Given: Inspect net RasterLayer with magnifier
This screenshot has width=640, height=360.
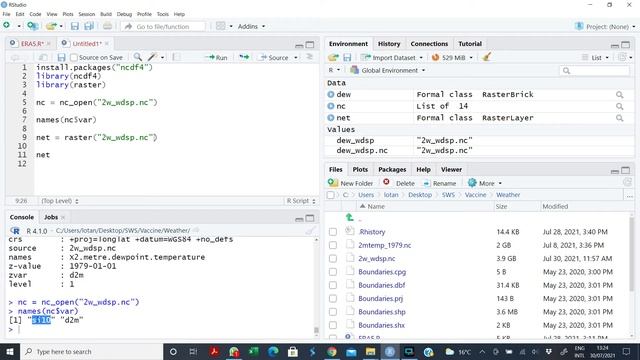Looking at the screenshot, I should 620,118.
